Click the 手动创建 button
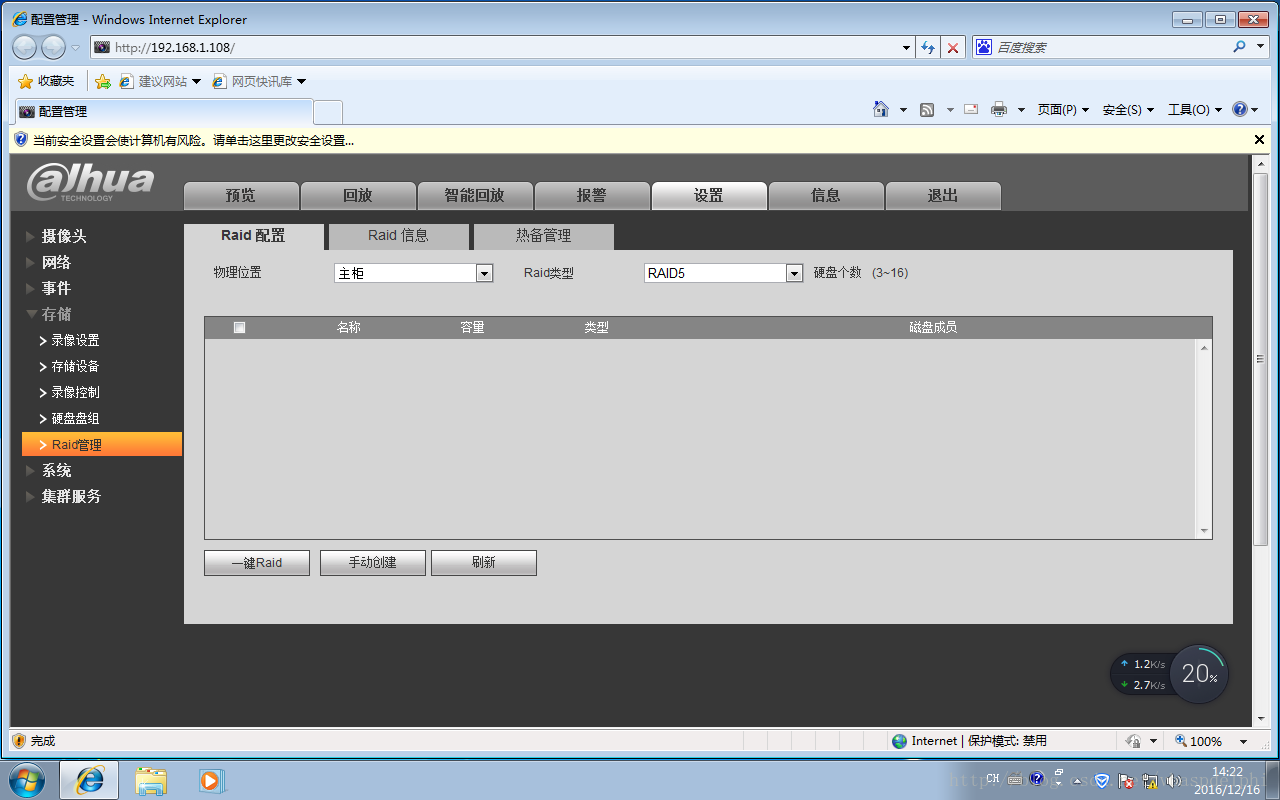Image resolution: width=1280 pixels, height=800 pixels. coord(373,563)
